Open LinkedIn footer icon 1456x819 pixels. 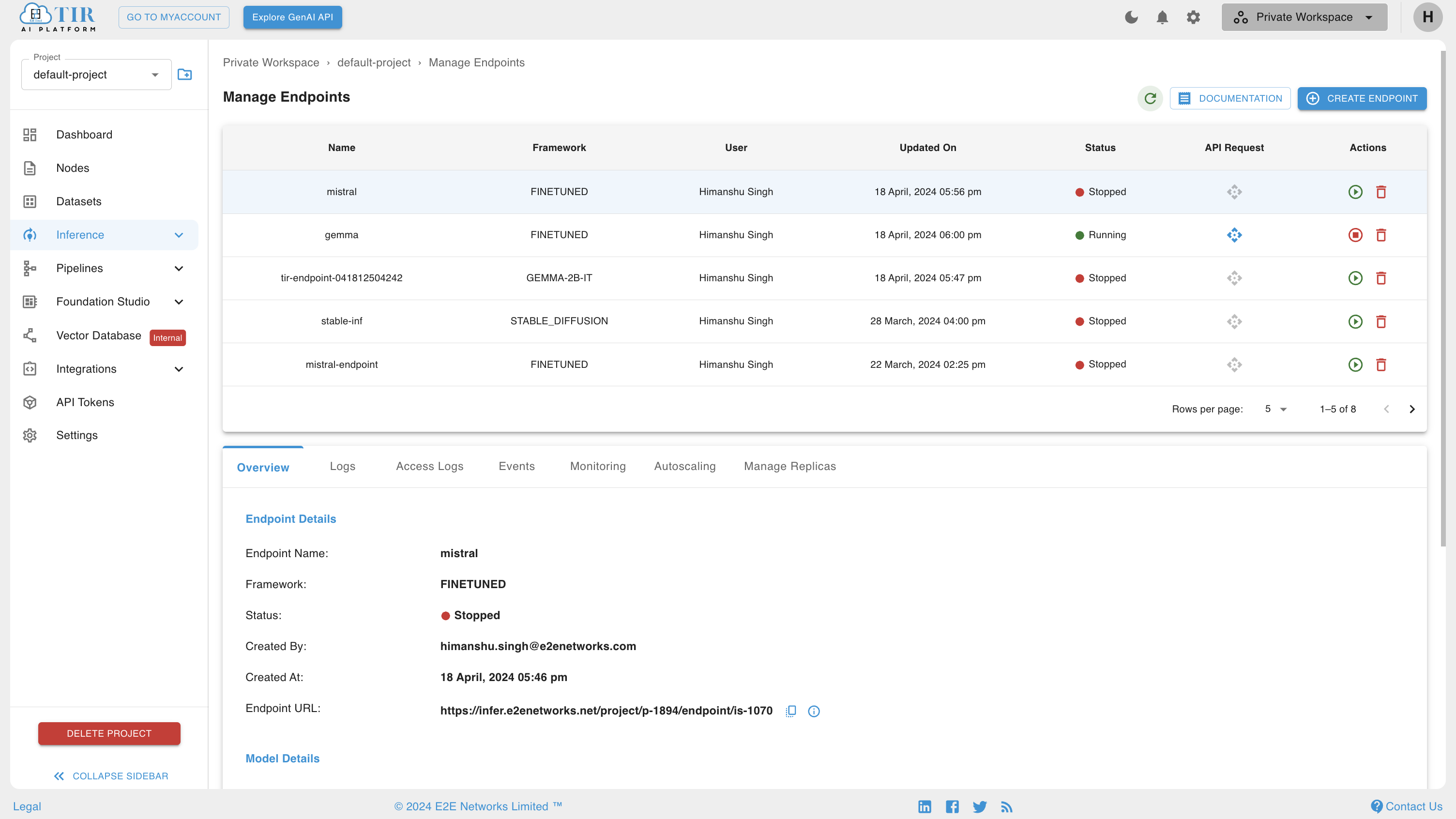click(x=925, y=806)
